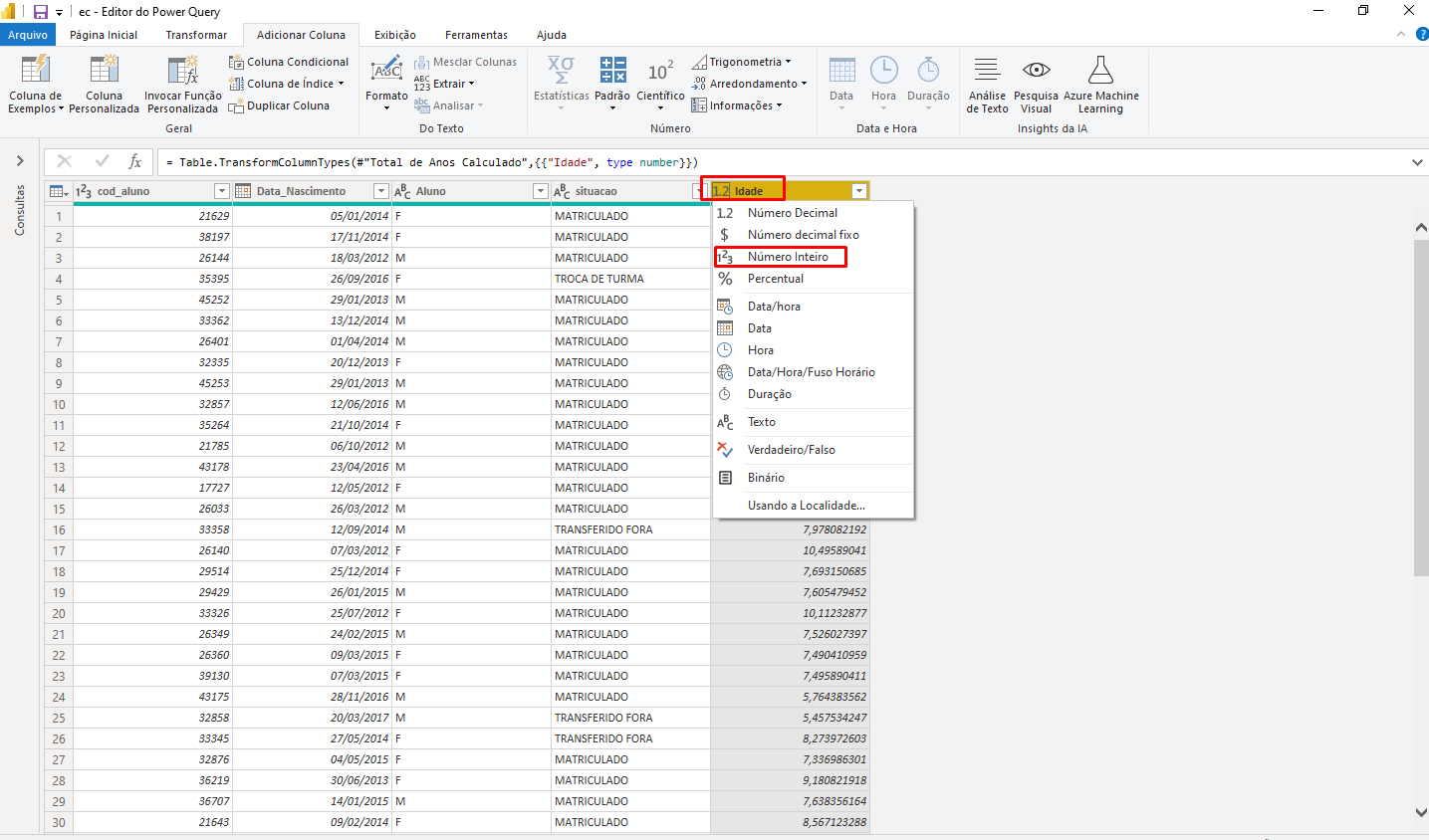1429x840 pixels.
Task: Open the Coluna Condicional tool
Action: 288,61
